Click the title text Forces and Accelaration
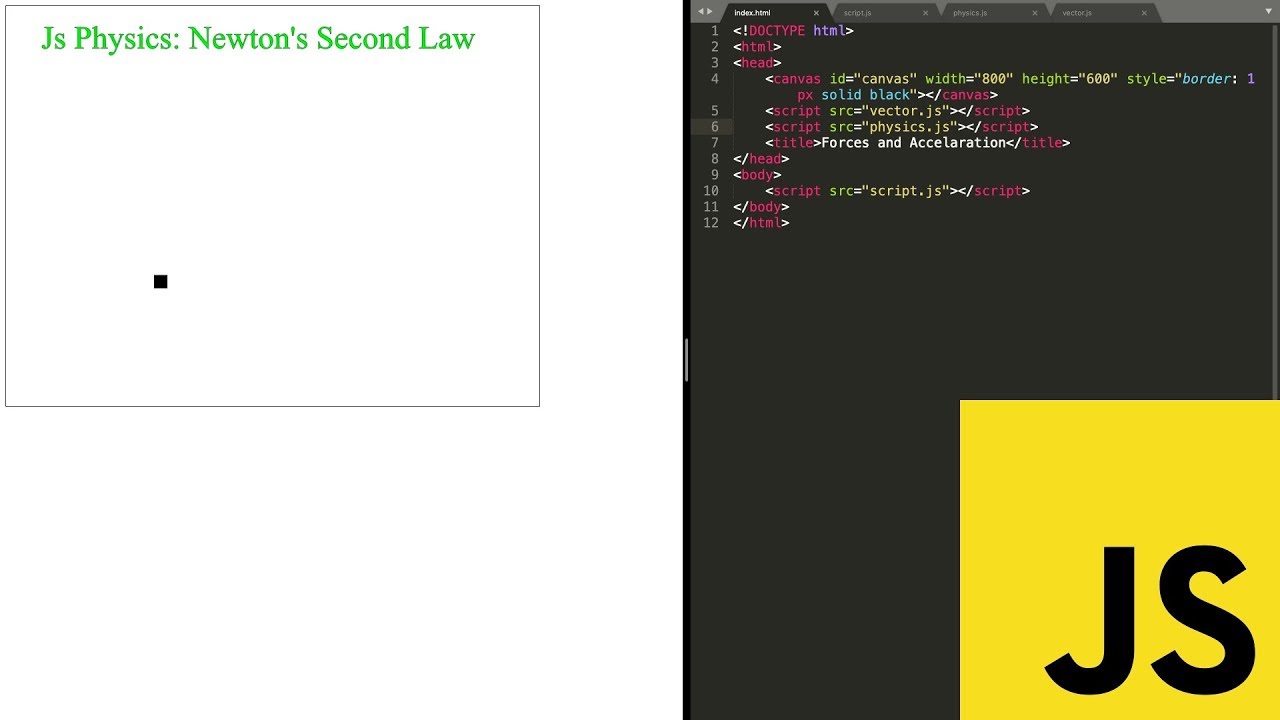This screenshot has width=1280, height=720. coord(913,143)
